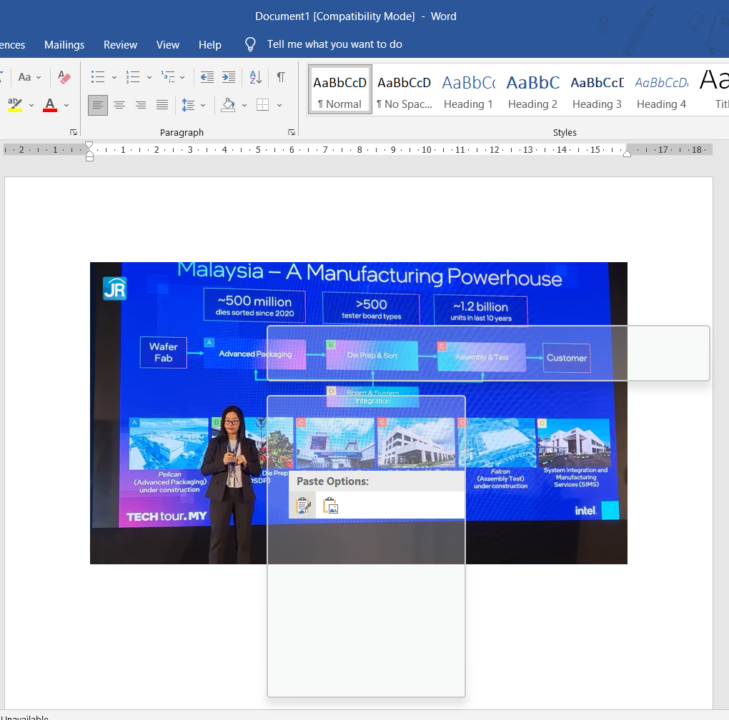Click Increase Indent icon
This screenshot has width=729, height=720.
[x=229, y=77]
